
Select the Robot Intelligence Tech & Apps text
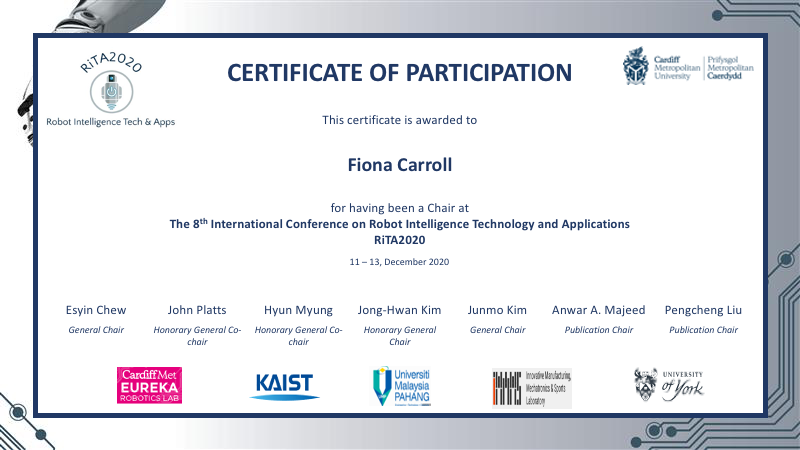109,121
